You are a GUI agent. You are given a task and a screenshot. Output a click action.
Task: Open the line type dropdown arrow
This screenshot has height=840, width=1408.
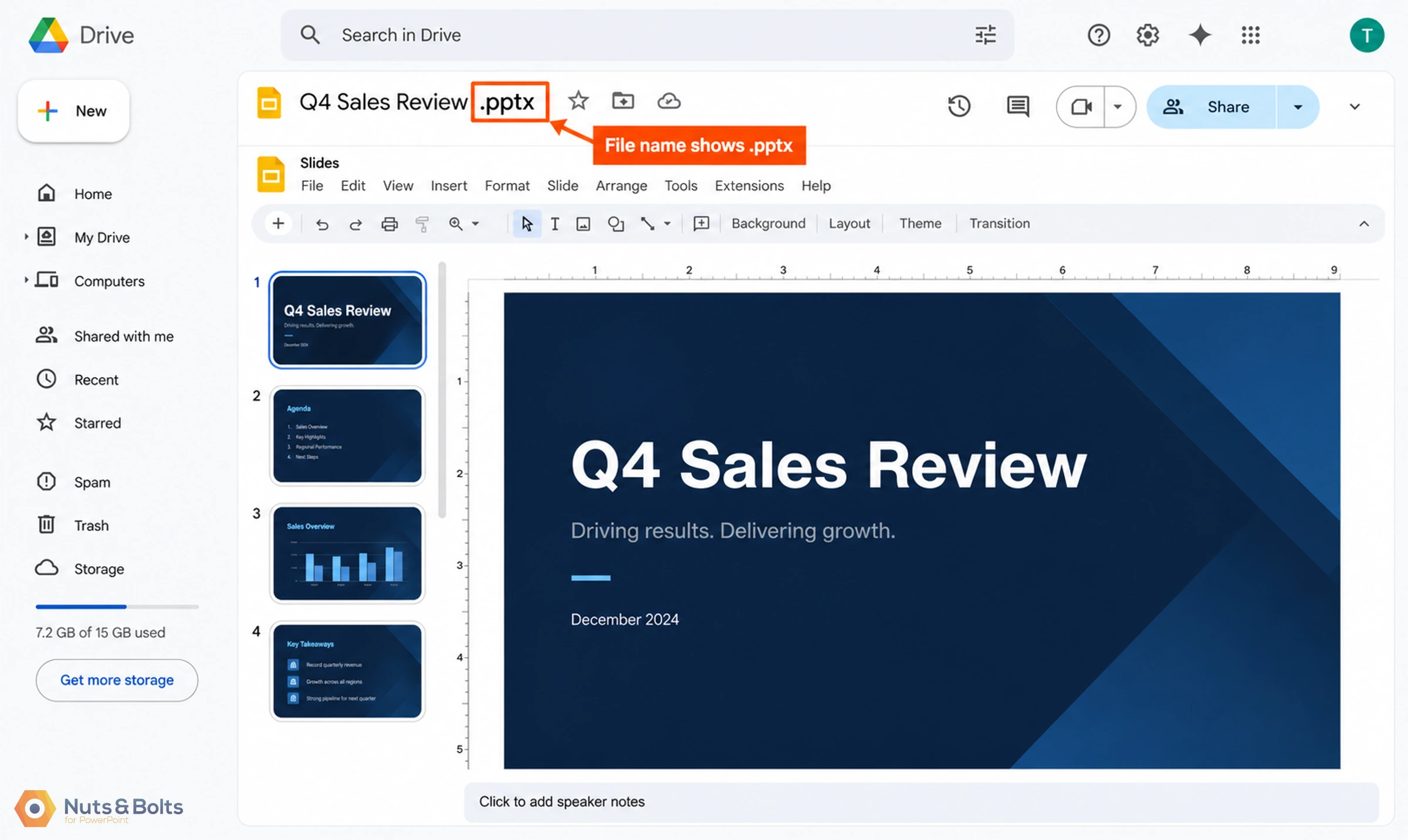pos(667,224)
